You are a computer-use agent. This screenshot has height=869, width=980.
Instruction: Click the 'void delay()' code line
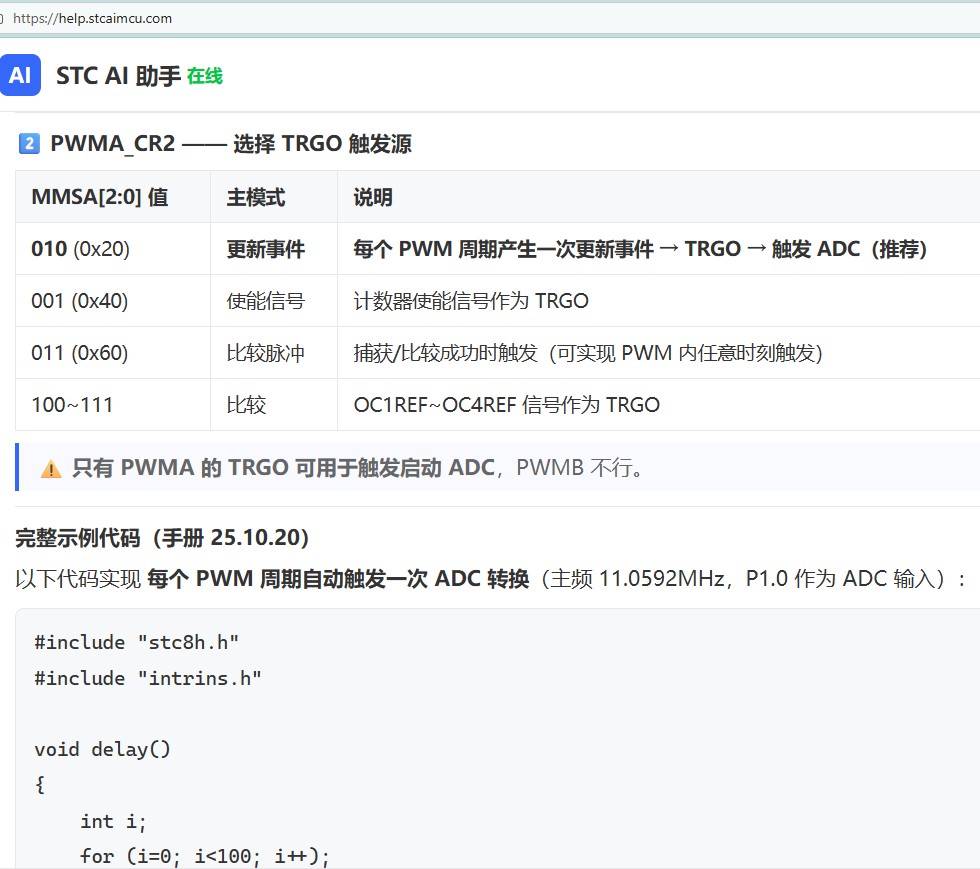click(102, 749)
